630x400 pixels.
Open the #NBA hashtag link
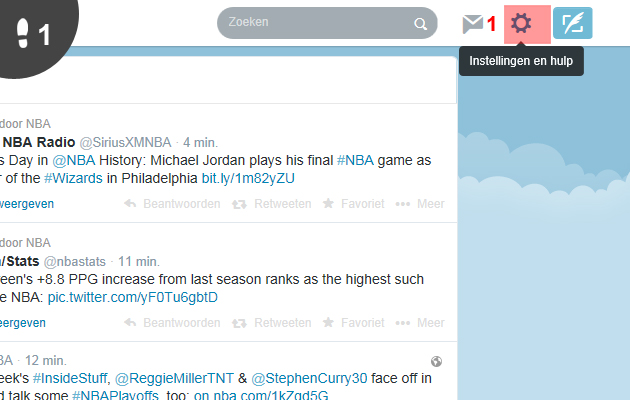(x=355, y=160)
